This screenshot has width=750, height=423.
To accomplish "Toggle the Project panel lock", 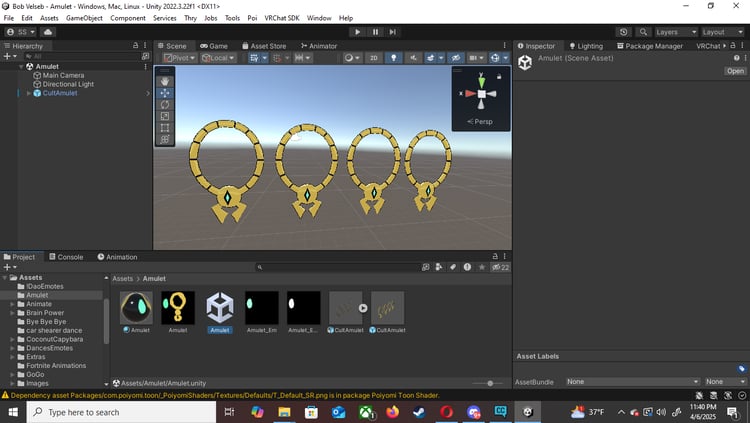I will pyautogui.click(x=495, y=256).
